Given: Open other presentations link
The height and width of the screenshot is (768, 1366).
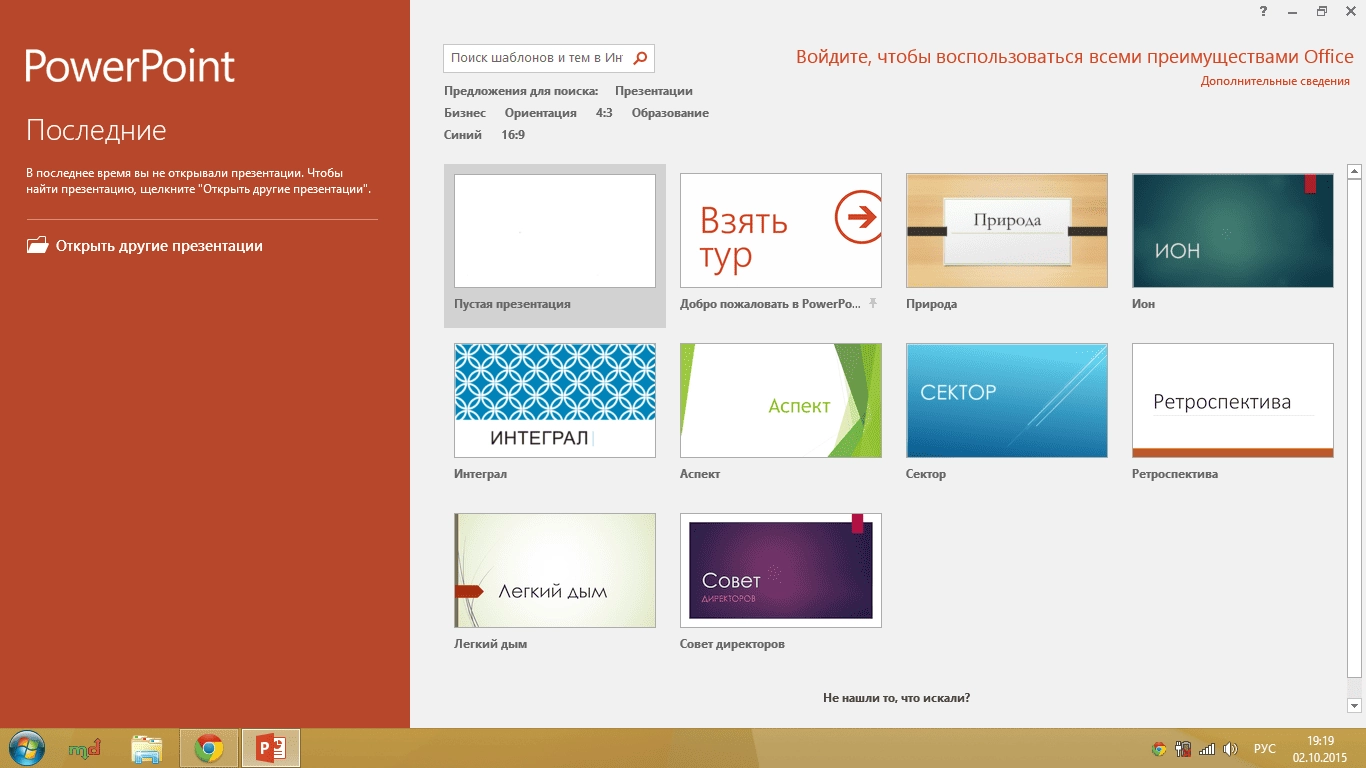Looking at the screenshot, I should (x=159, y=246).
